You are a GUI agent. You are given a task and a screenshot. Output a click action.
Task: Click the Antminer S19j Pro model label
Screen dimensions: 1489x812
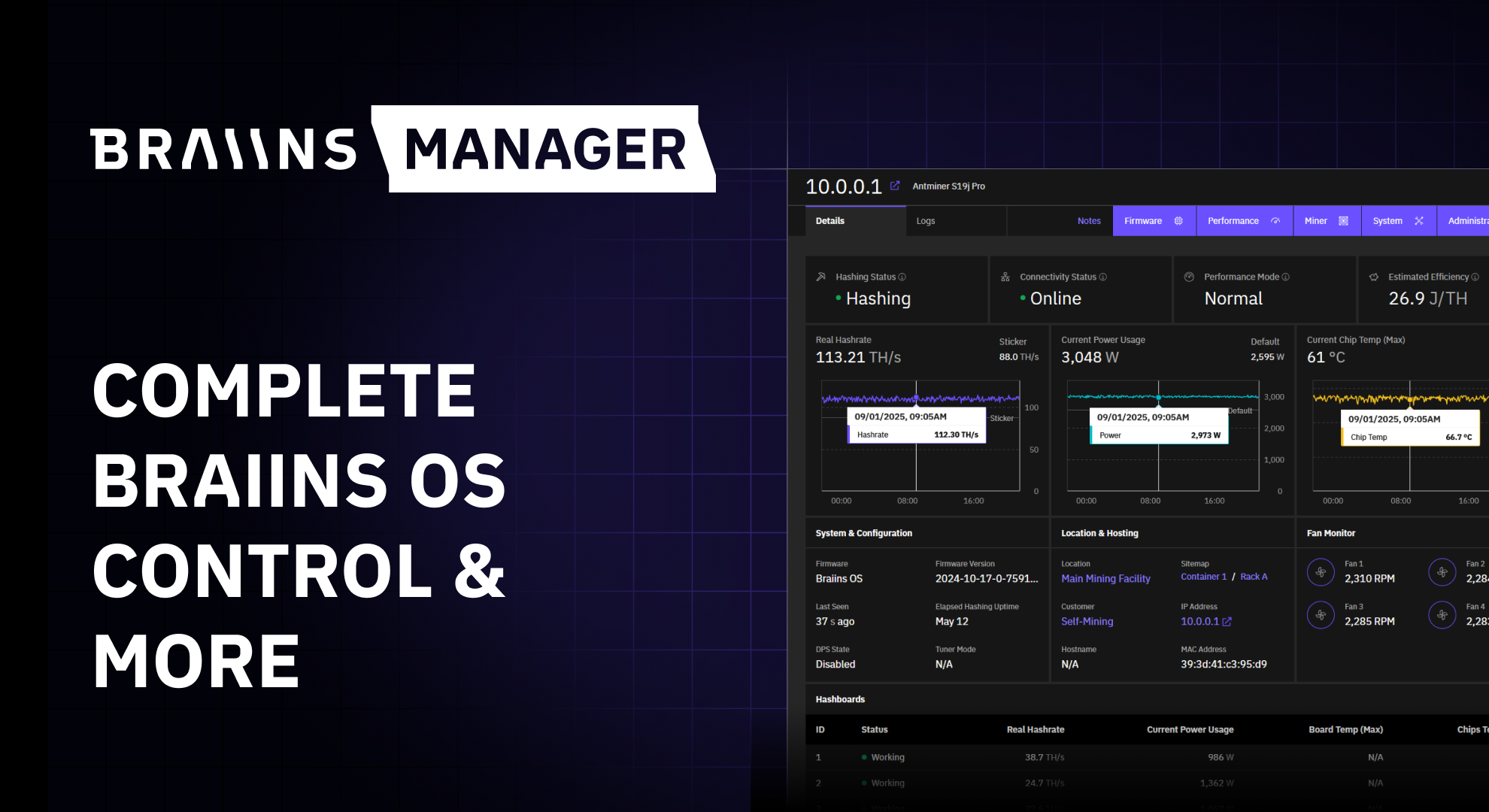coord(948,186)
